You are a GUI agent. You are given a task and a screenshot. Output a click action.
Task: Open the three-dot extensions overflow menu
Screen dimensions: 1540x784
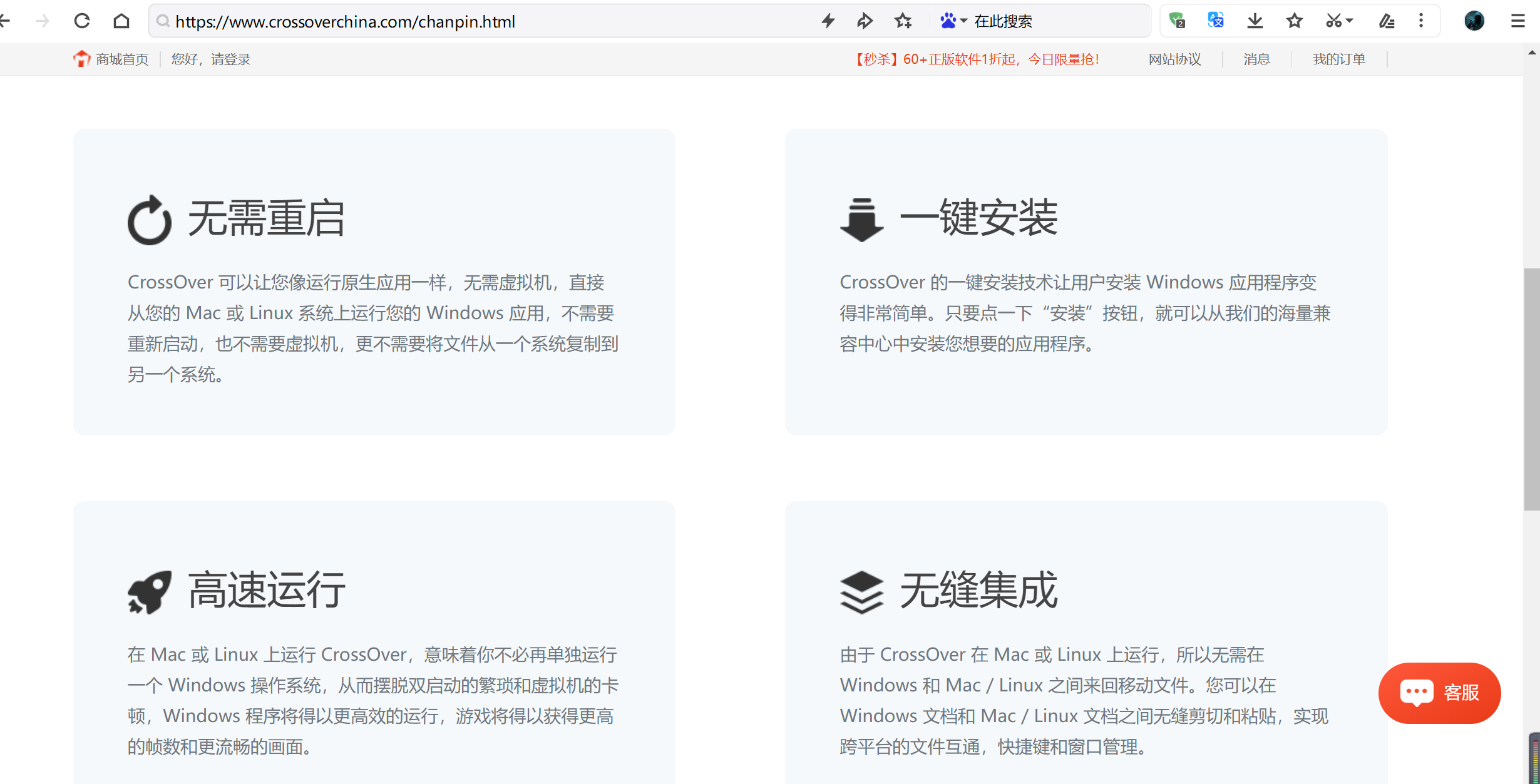[1421, 21]
